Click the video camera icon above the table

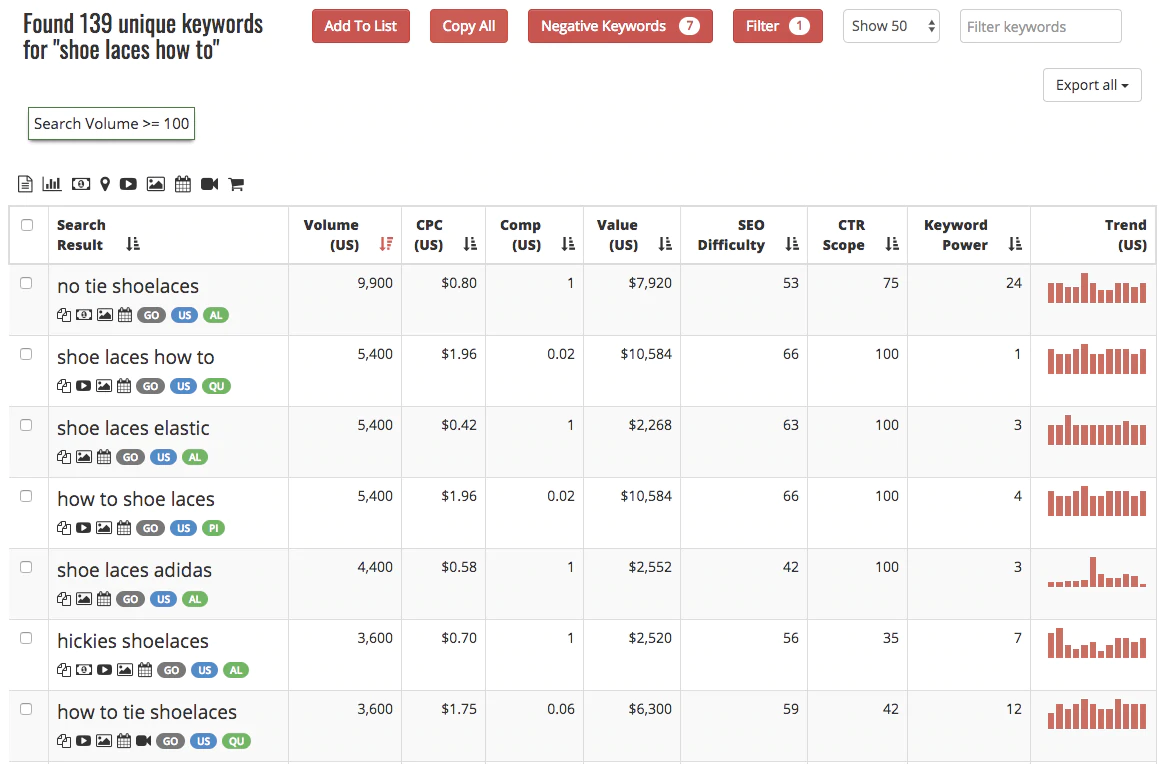pyautogui.click(x=209, y=184)
